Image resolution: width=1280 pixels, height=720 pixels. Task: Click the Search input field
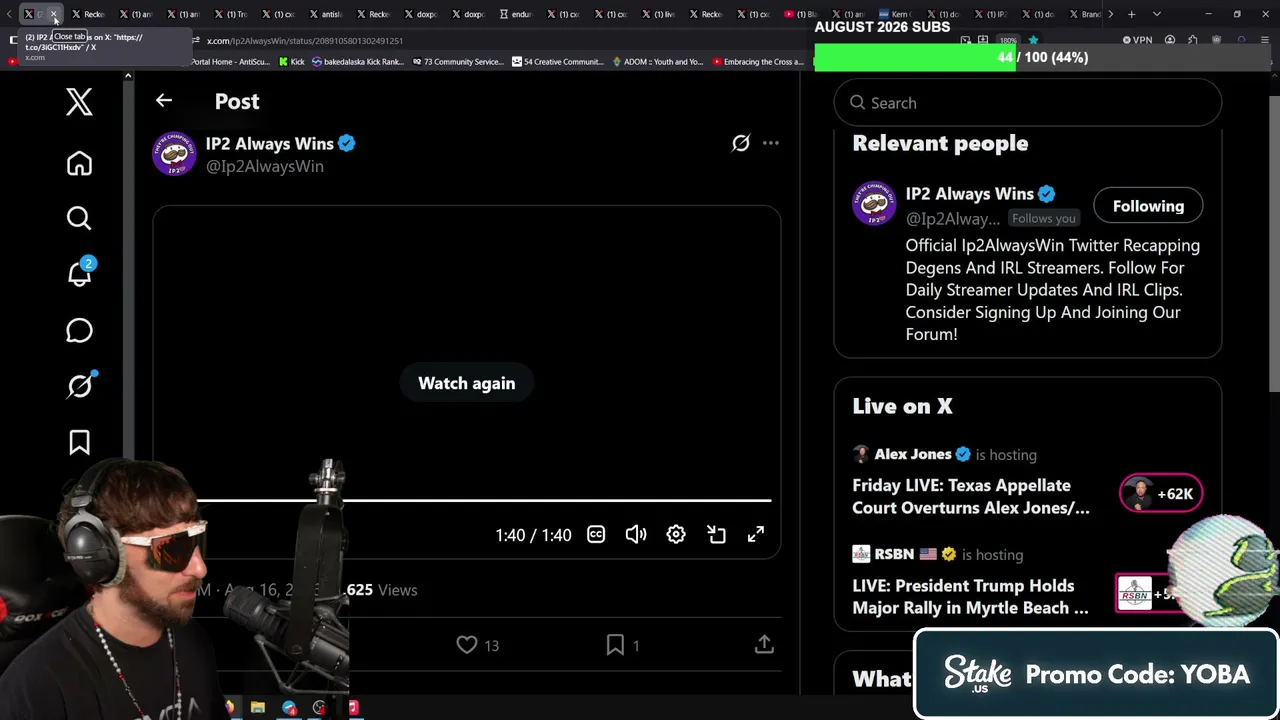tap(1028, 103)
